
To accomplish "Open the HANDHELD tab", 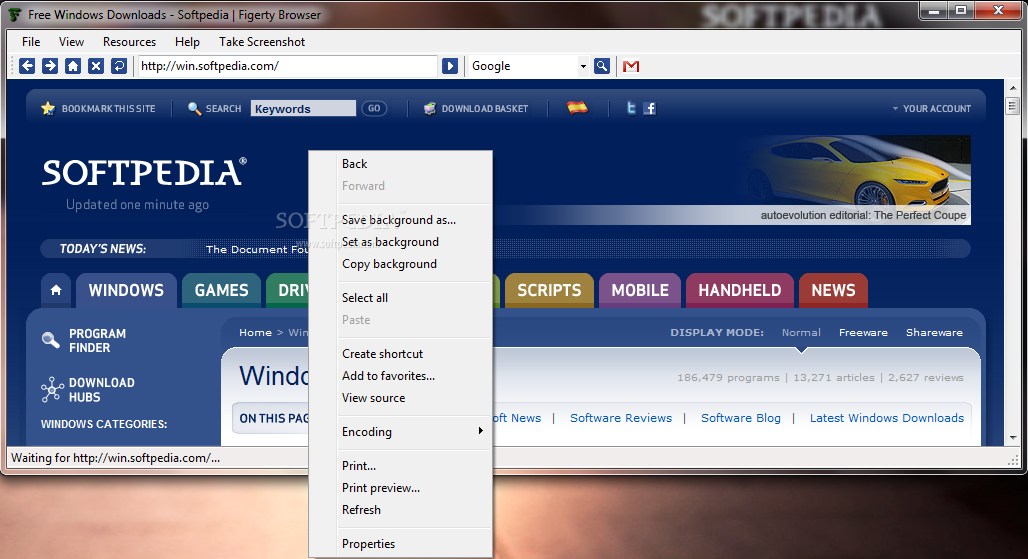I will pos(740,290).
